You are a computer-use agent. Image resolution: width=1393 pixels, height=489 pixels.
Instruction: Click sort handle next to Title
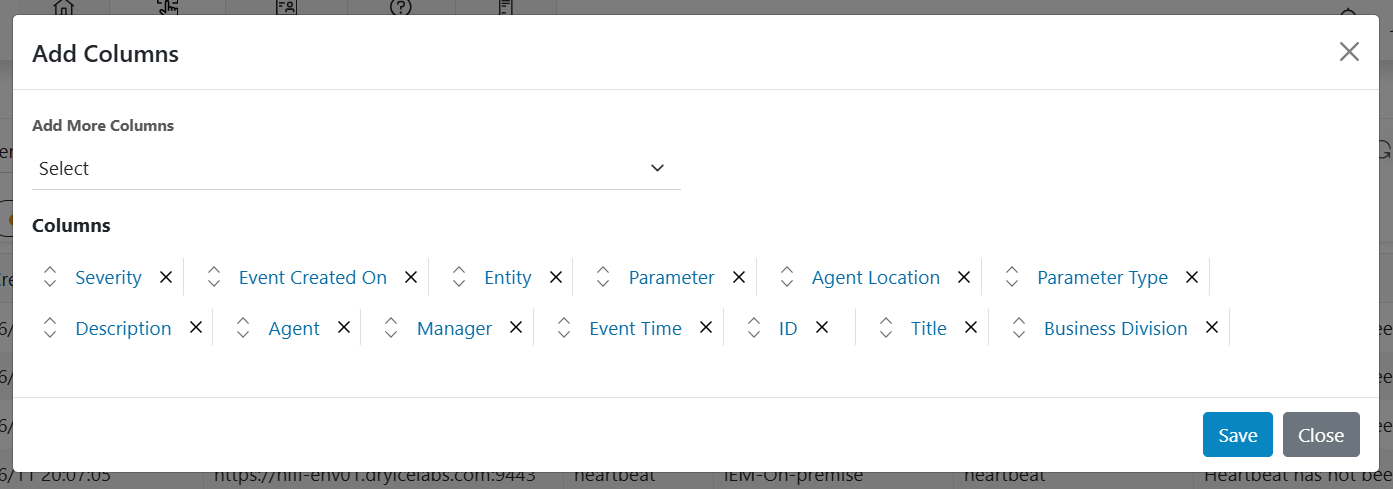tap(886, 328)
